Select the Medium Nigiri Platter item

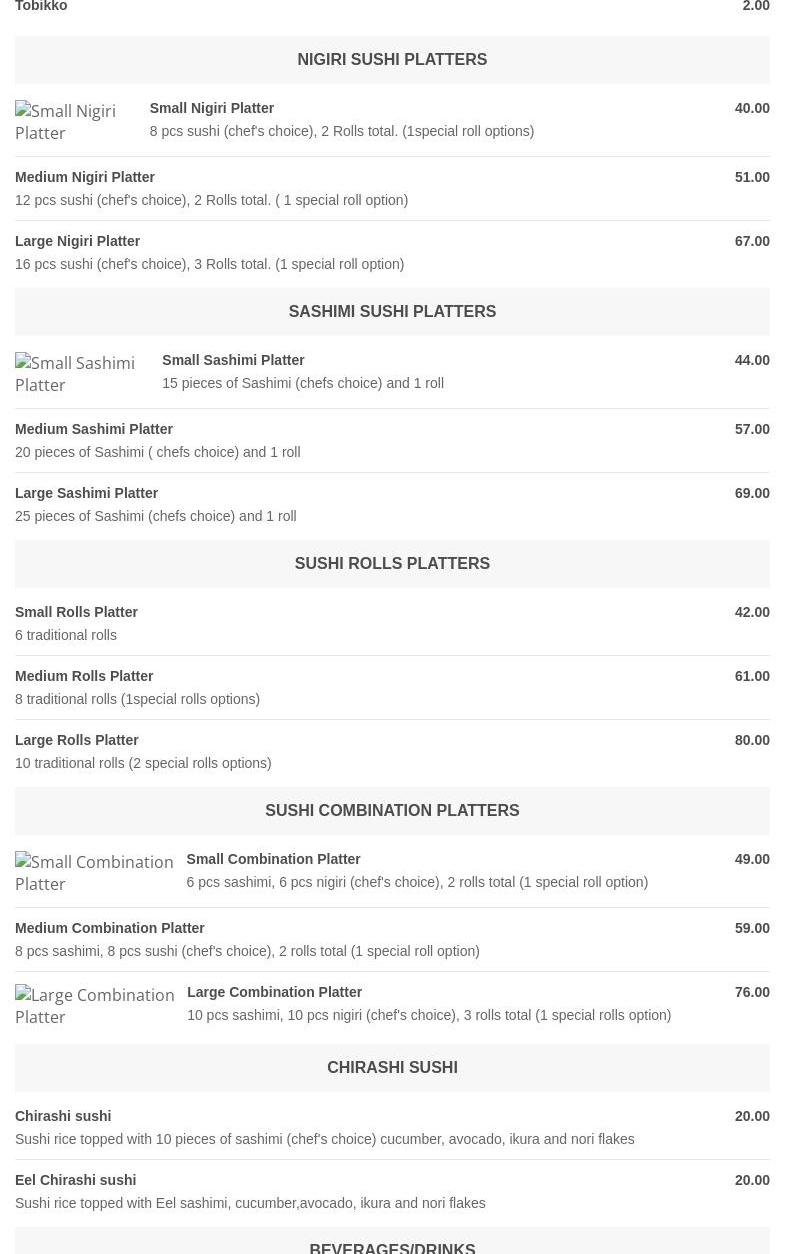tap(85, 177)
